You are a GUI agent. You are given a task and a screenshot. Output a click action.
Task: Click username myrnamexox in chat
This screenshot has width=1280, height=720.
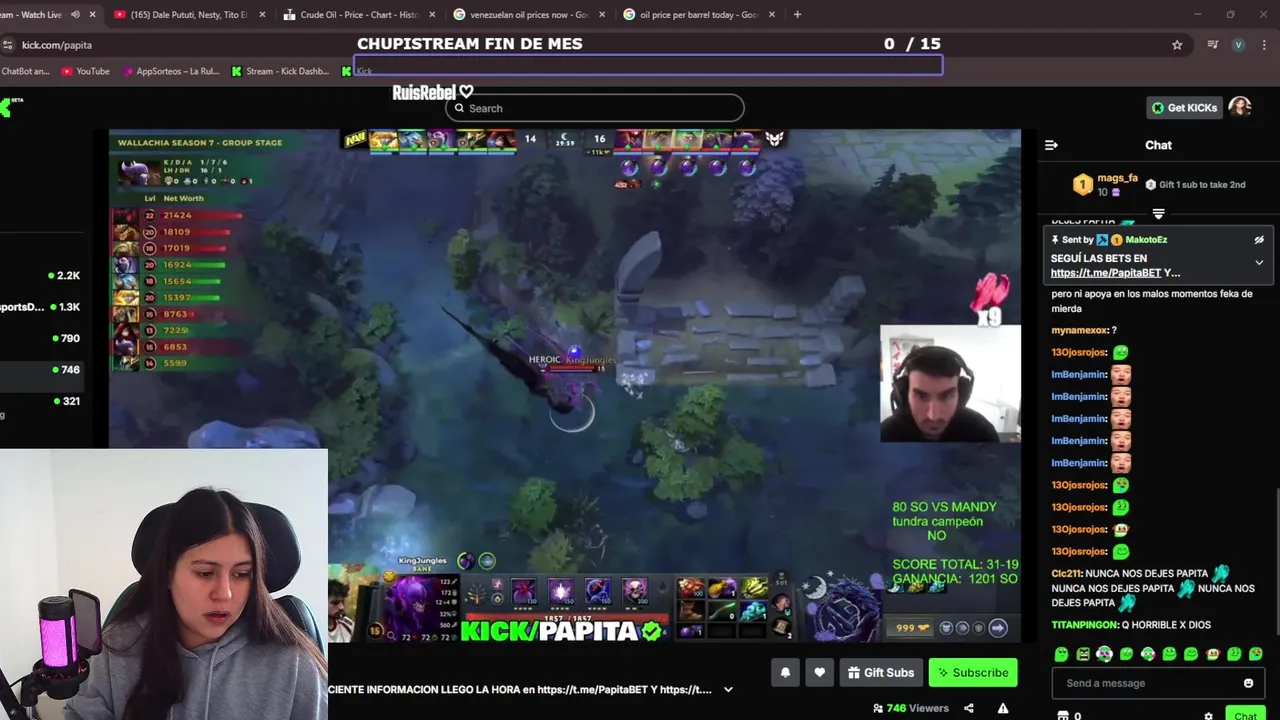[1079, 330]
